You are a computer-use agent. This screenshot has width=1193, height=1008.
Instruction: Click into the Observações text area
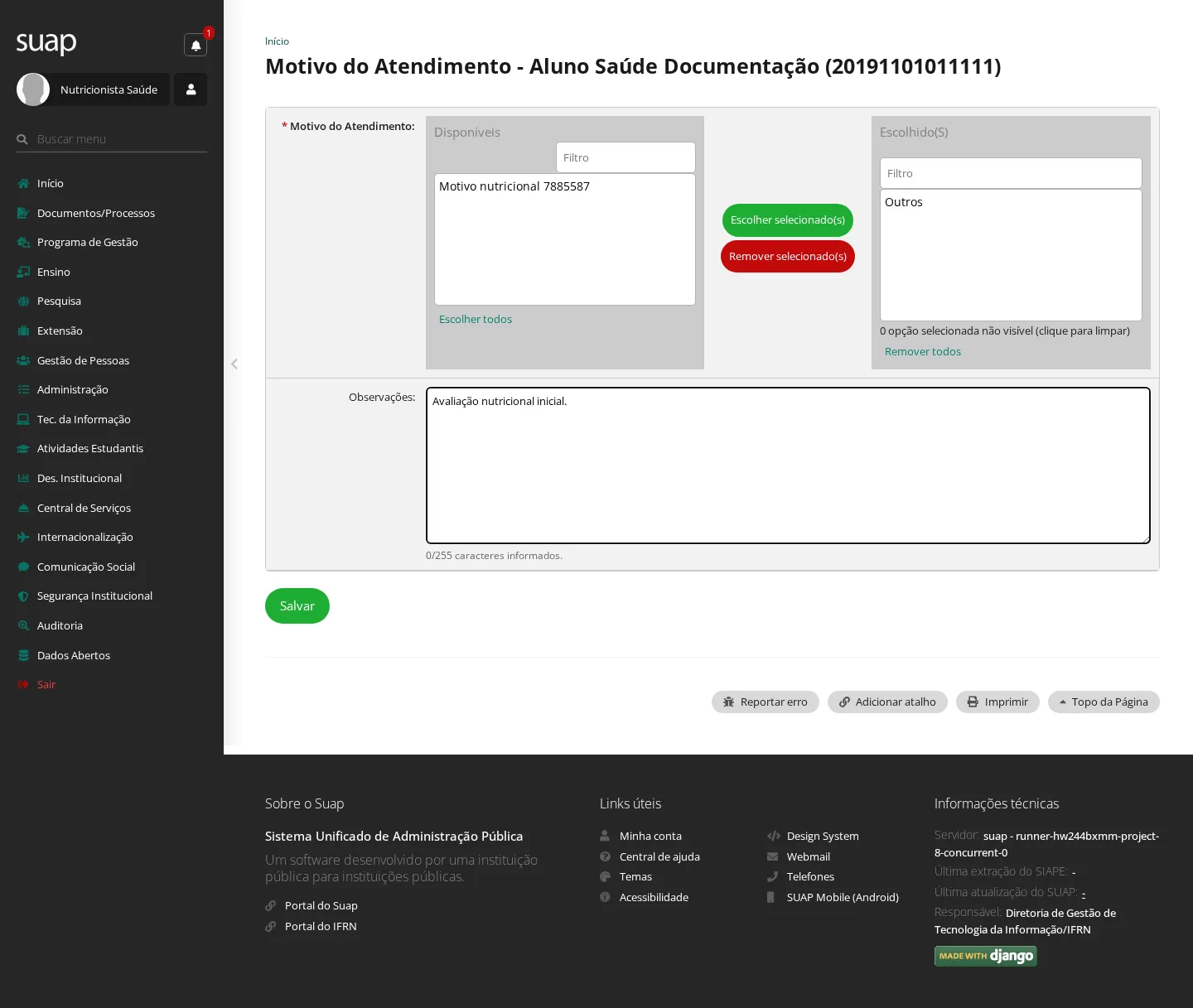click(x=788, y=465)
